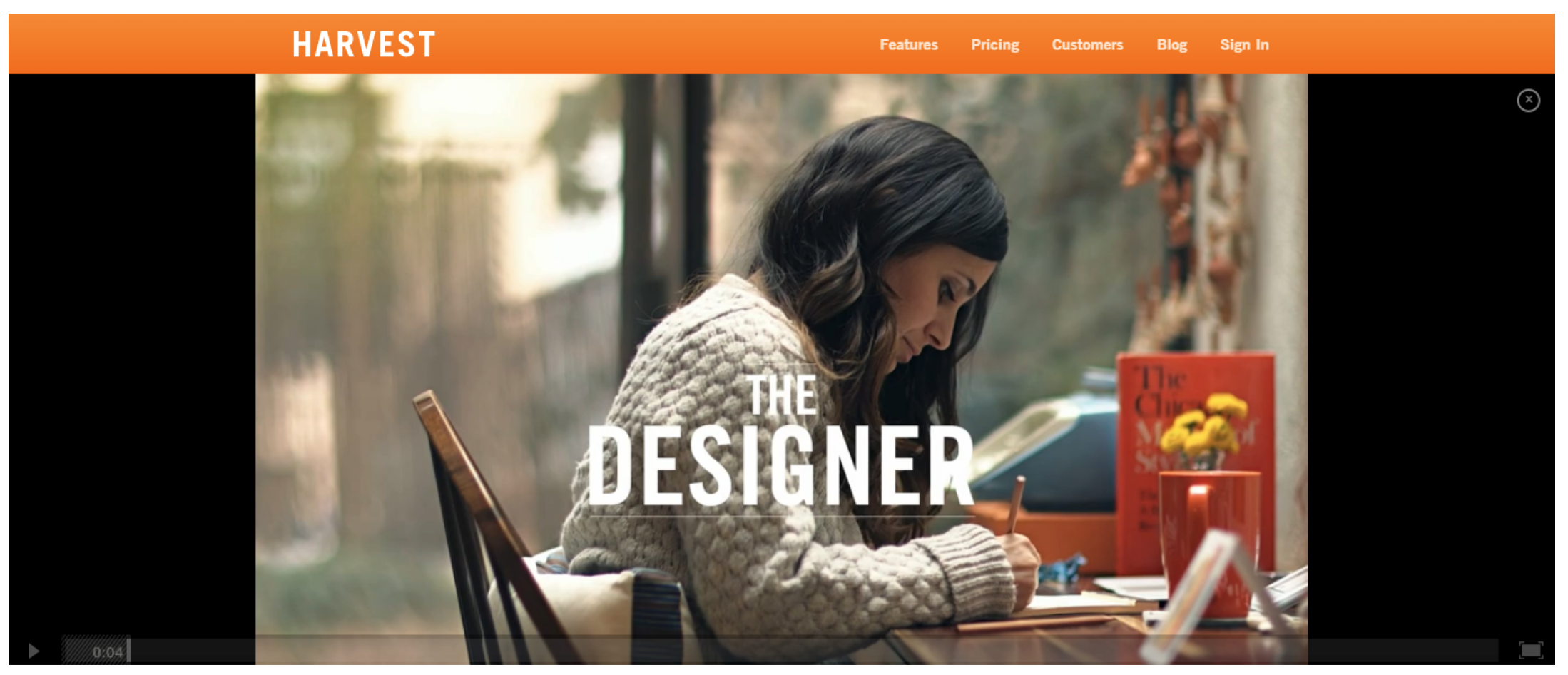Open the Features page
Image resolution: width=1568 pixels, height=675 pixels.
coord(908,44)
